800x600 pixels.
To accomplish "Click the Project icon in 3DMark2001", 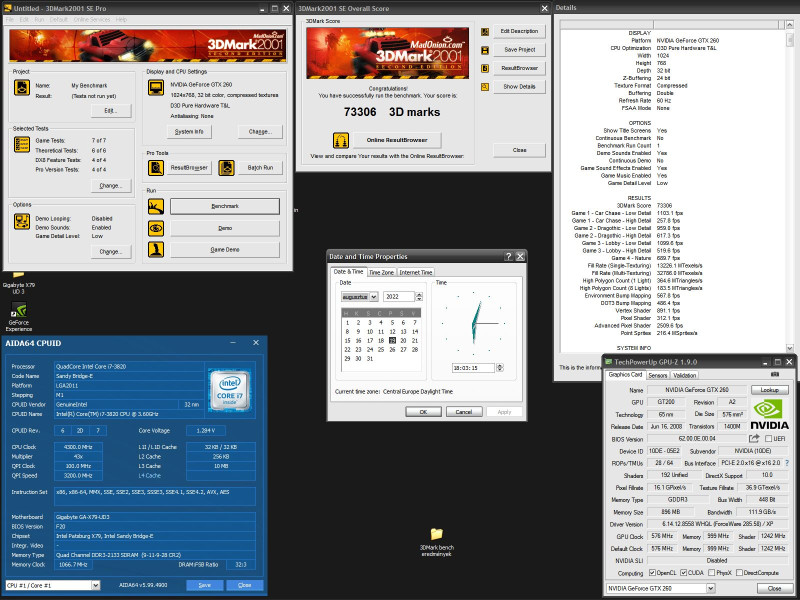I will click(21, 88).
